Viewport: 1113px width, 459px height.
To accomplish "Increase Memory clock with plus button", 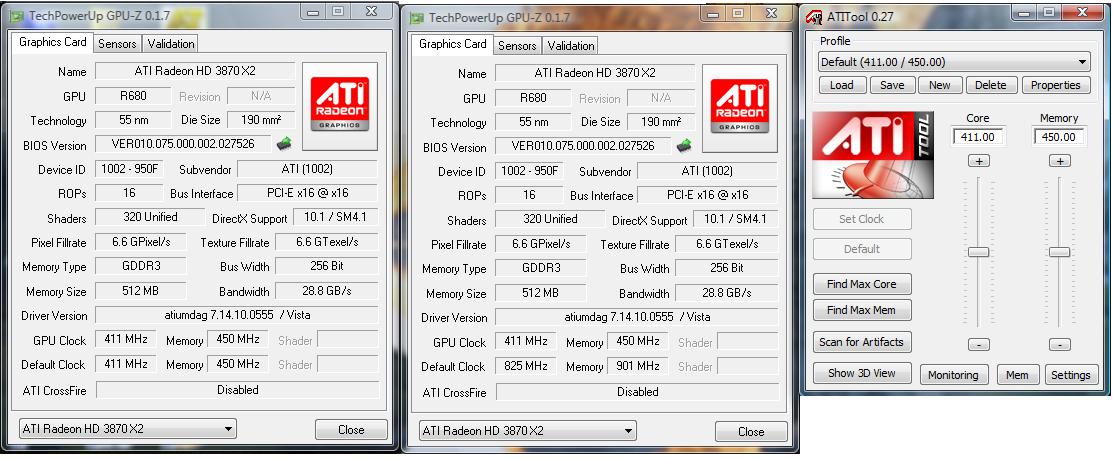I will (1060, 161).
